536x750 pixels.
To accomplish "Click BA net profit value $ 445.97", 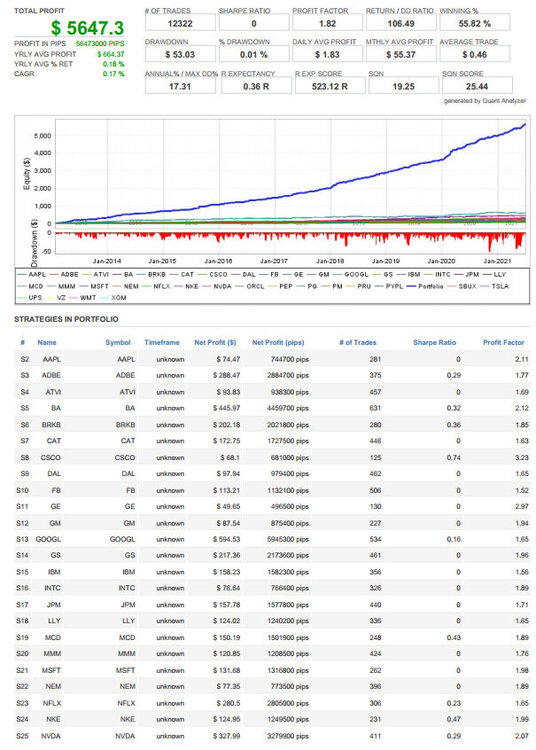I will (227, 408).
